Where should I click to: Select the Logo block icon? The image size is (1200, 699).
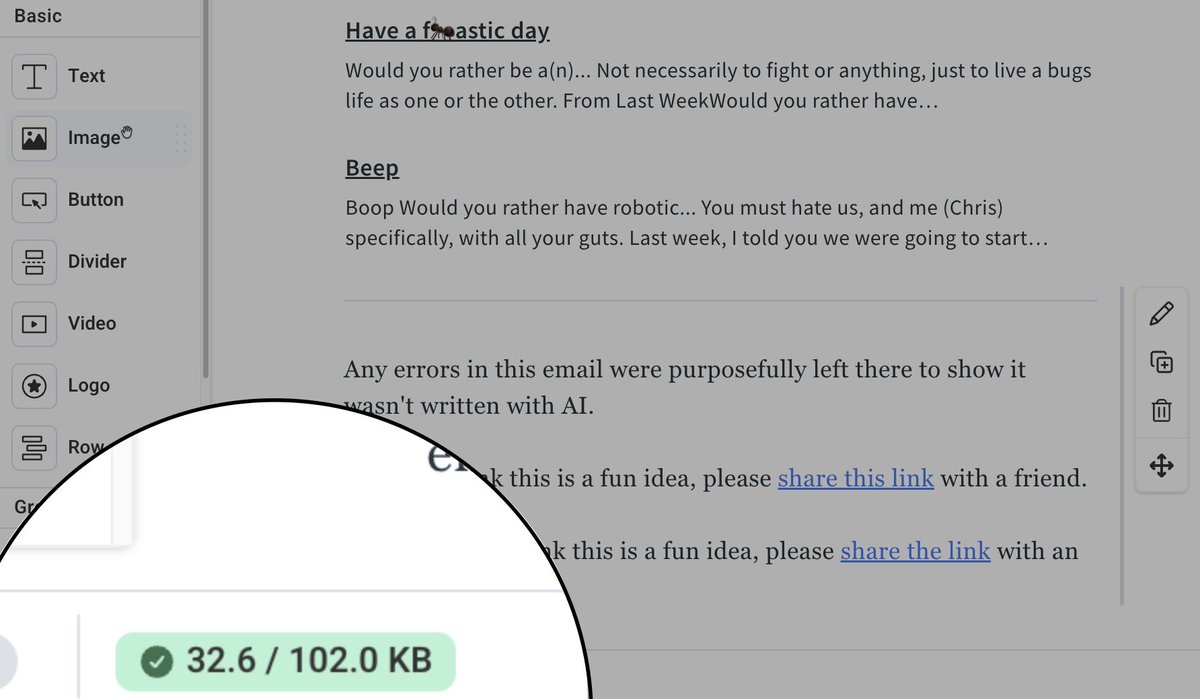[x=34, y=386]
